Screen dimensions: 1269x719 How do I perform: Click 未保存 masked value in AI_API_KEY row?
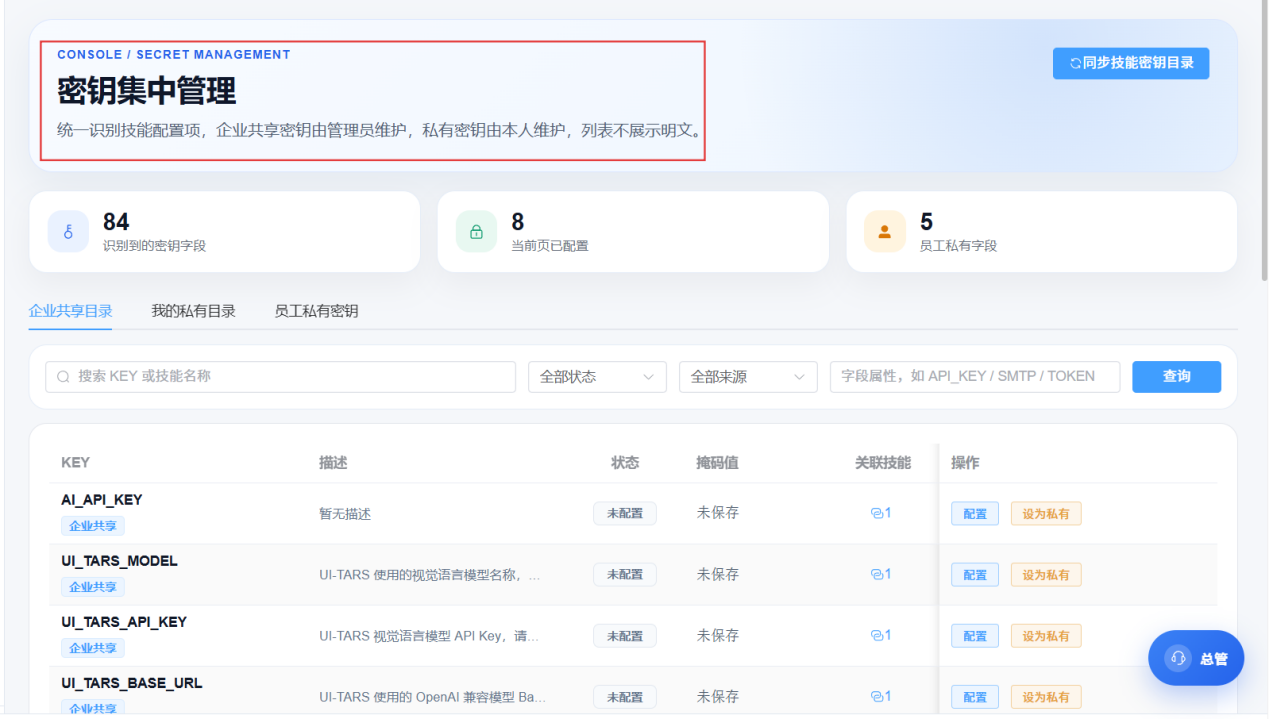click(x=718, y=513)
